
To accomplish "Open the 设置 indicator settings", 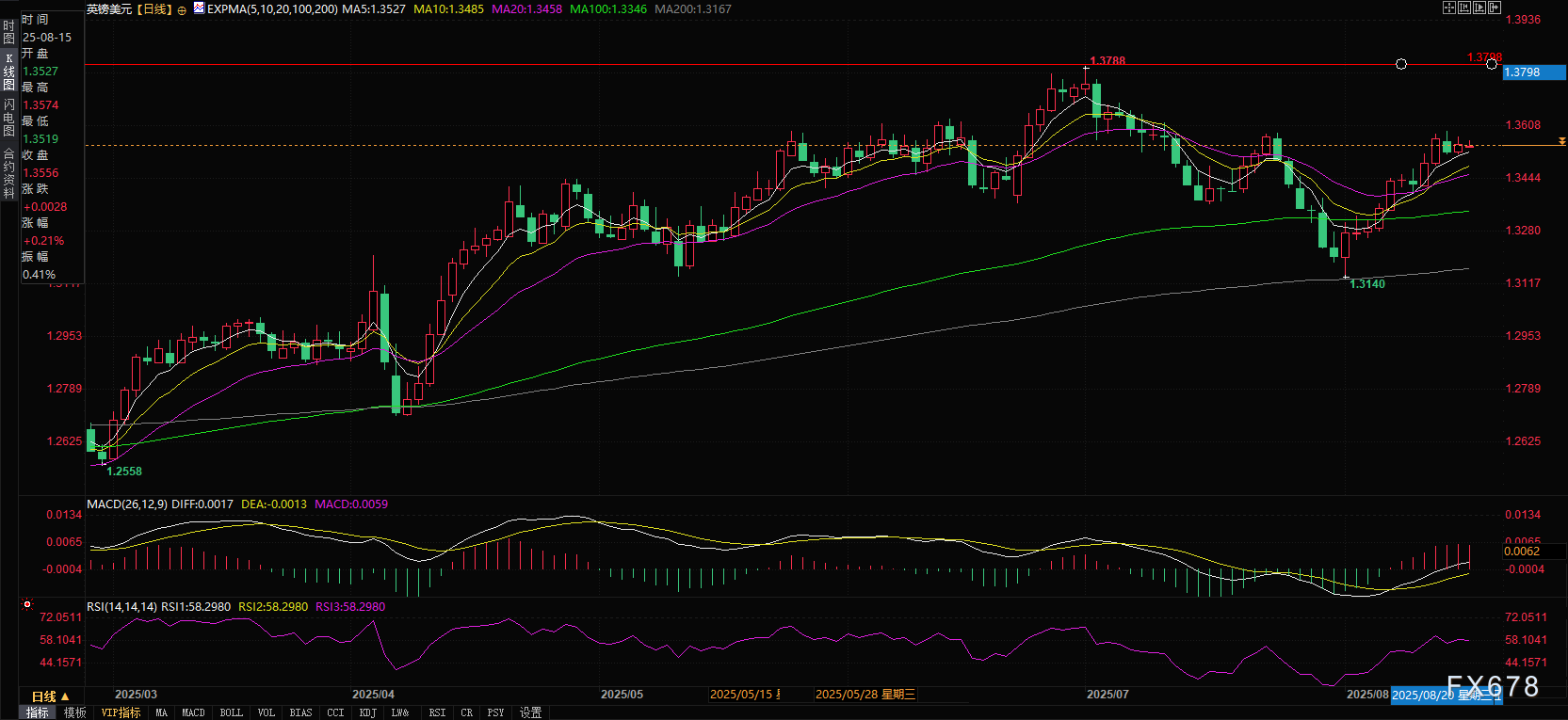I will coord(530,713).
